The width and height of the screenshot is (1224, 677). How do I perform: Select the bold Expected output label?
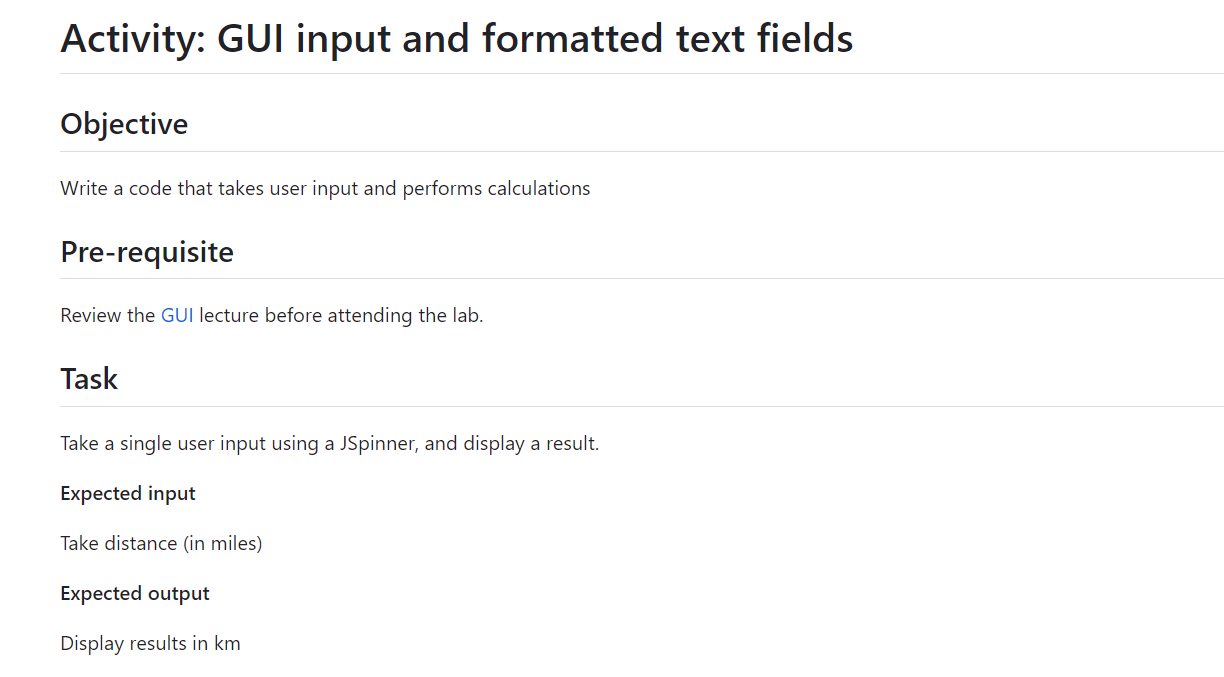(x=135, y=594)
